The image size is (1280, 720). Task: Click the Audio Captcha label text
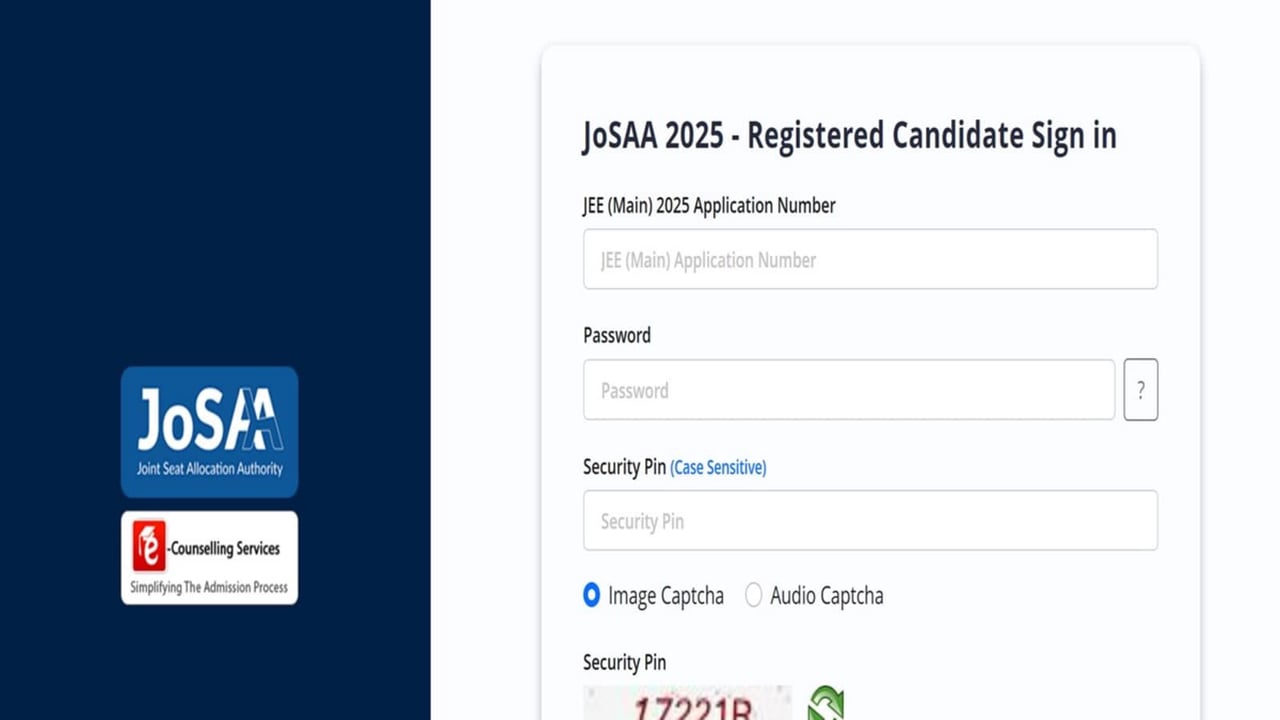point(827,597)
